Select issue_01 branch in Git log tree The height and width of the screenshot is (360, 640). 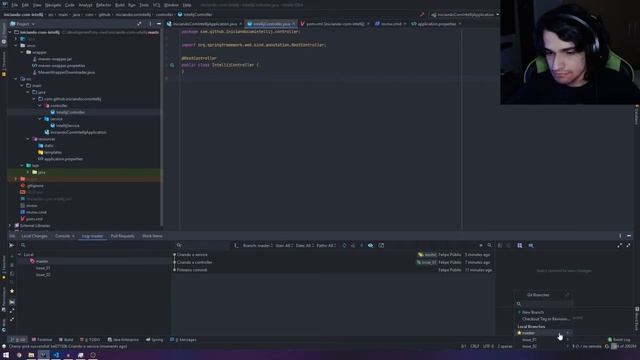pyautogui.click(x=43, y=268)
